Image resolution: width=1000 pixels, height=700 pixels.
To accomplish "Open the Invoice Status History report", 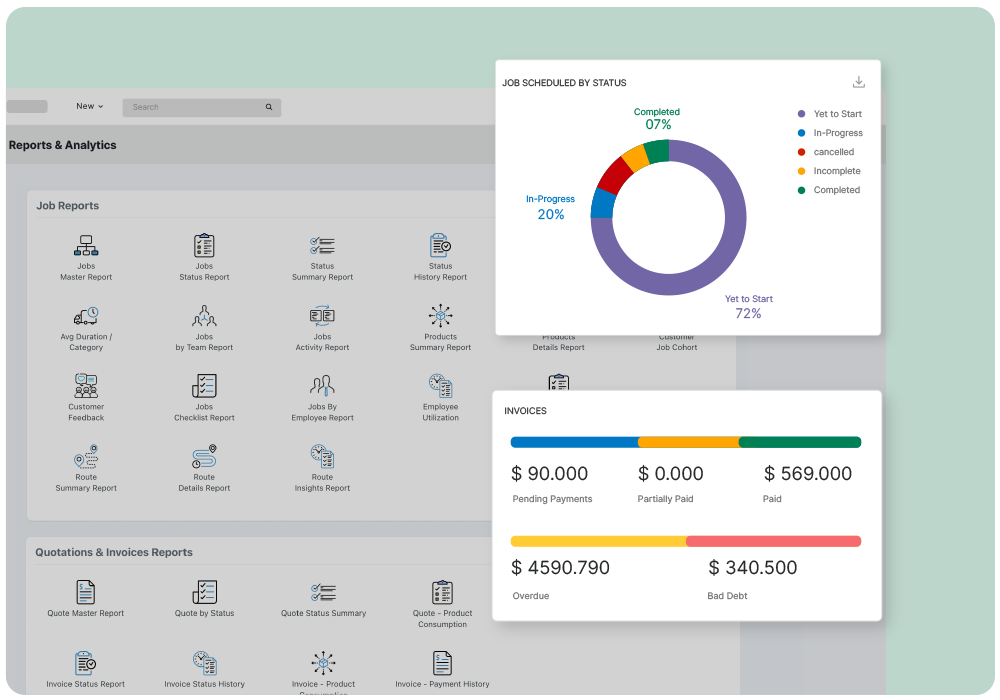I will click(x=204, y=663).
